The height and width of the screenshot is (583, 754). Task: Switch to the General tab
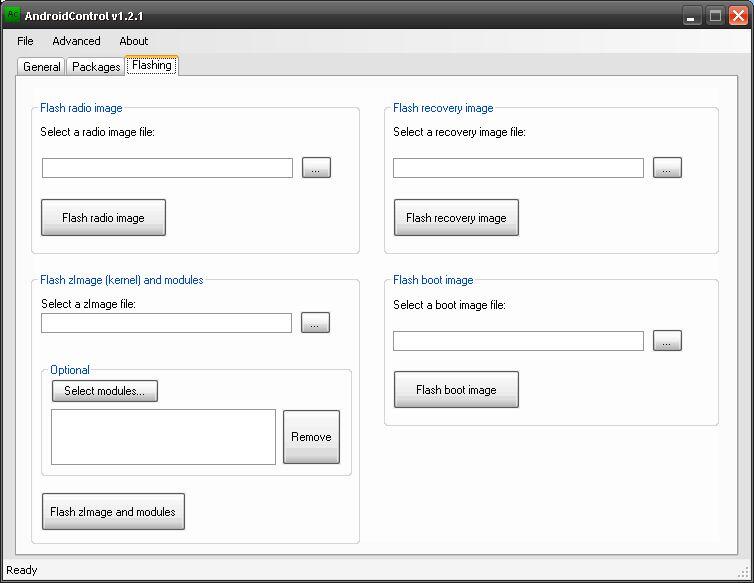click(41, 66)
